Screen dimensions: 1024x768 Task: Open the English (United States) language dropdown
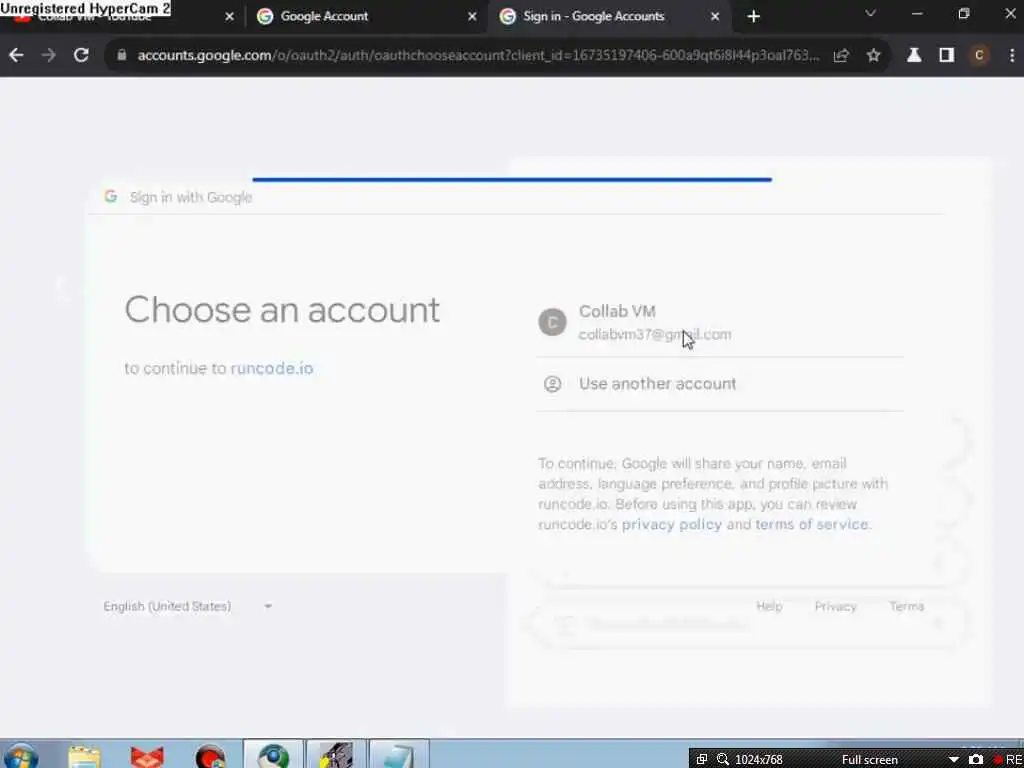click(188, 607)
